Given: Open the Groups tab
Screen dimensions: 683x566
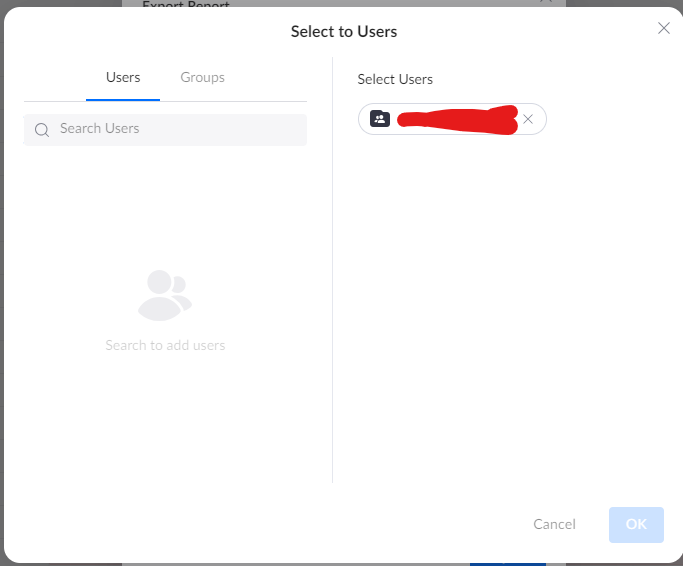Looking at the screenshot, I should click(x=202, y=77).
